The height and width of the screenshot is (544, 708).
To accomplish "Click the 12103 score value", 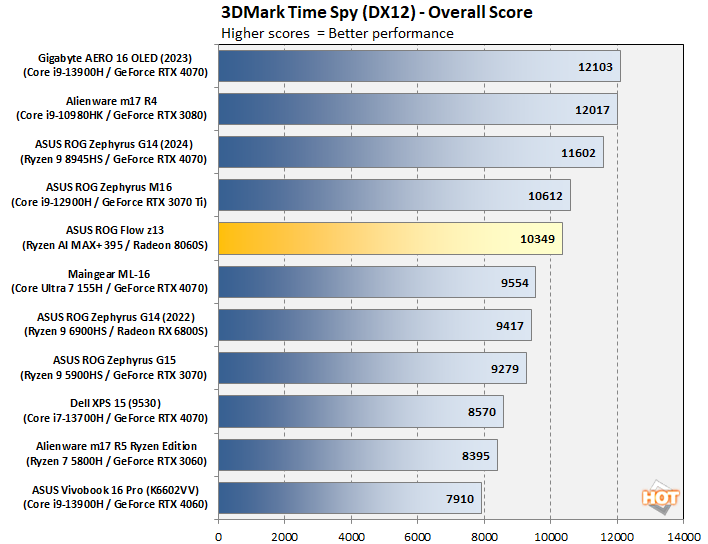I will tap(595, 66).
